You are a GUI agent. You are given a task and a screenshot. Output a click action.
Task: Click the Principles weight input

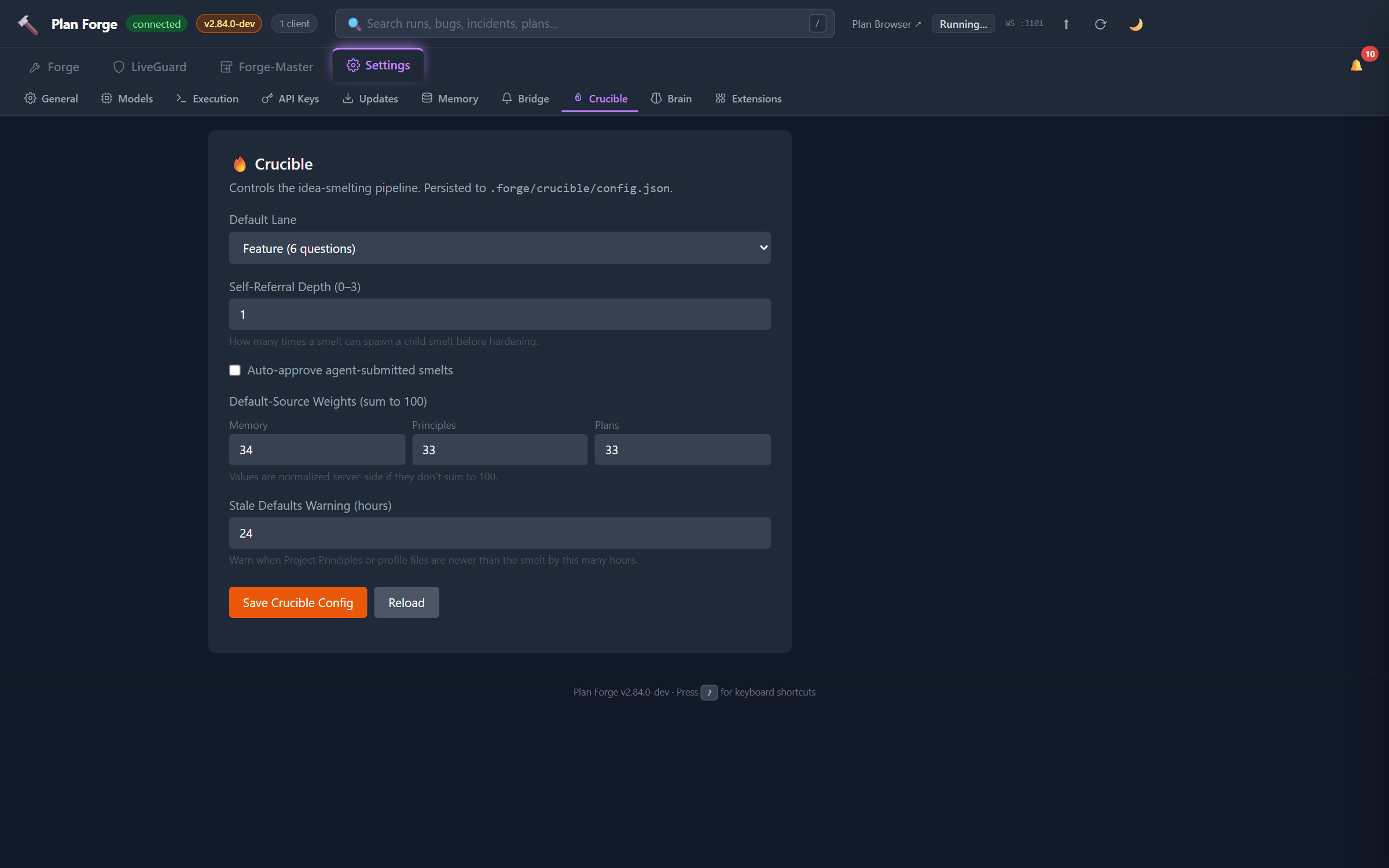click(500, 450)
